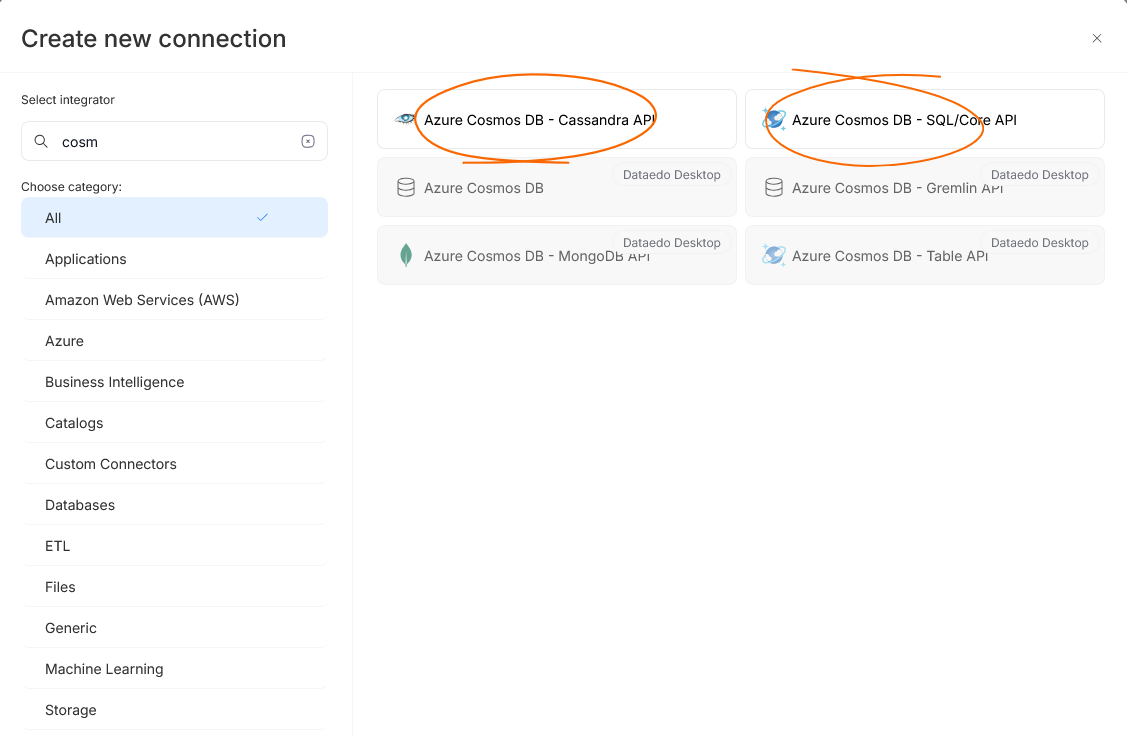Click the Table API planet icon

[x=774, y=255]
